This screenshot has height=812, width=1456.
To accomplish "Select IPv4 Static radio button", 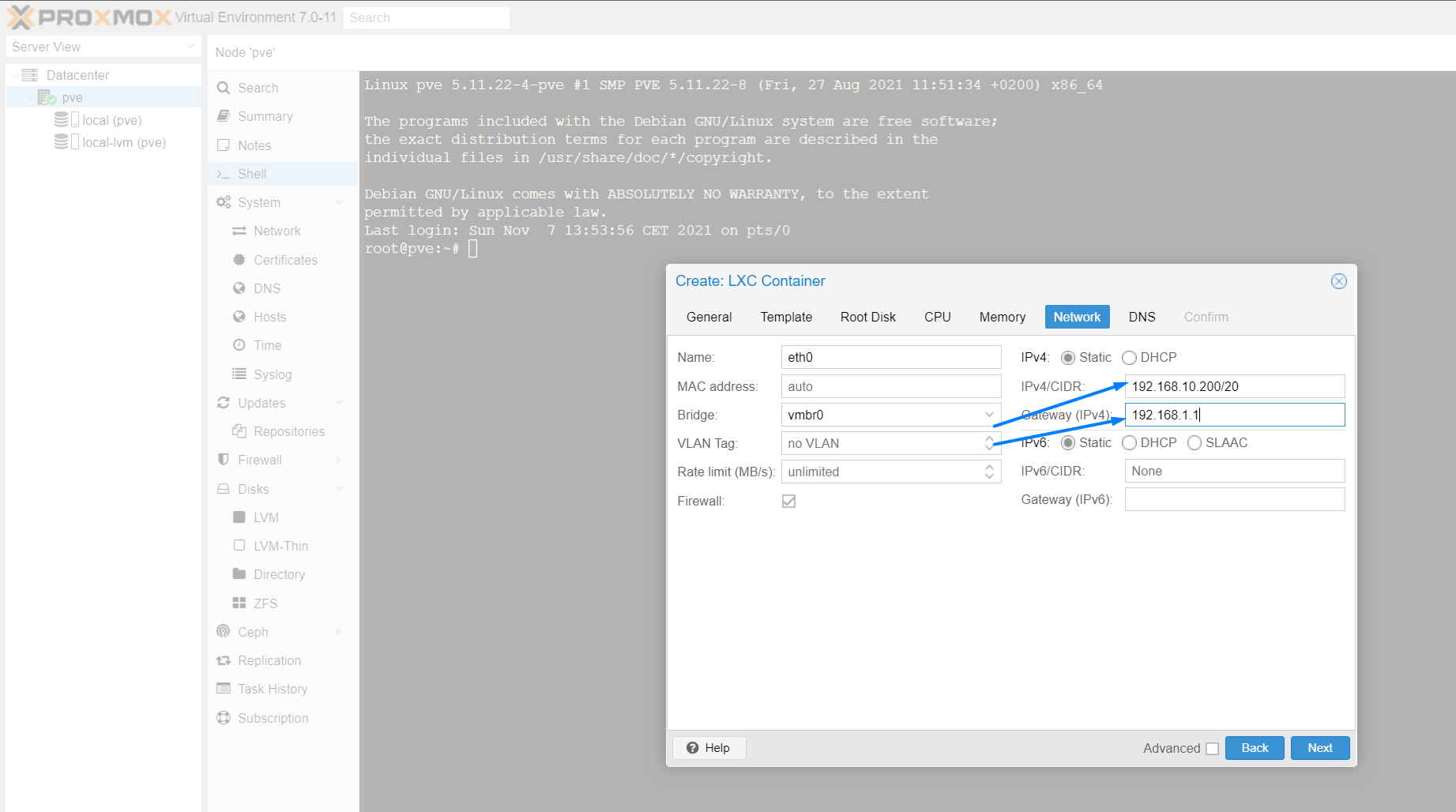I will tap(1068, 358).
